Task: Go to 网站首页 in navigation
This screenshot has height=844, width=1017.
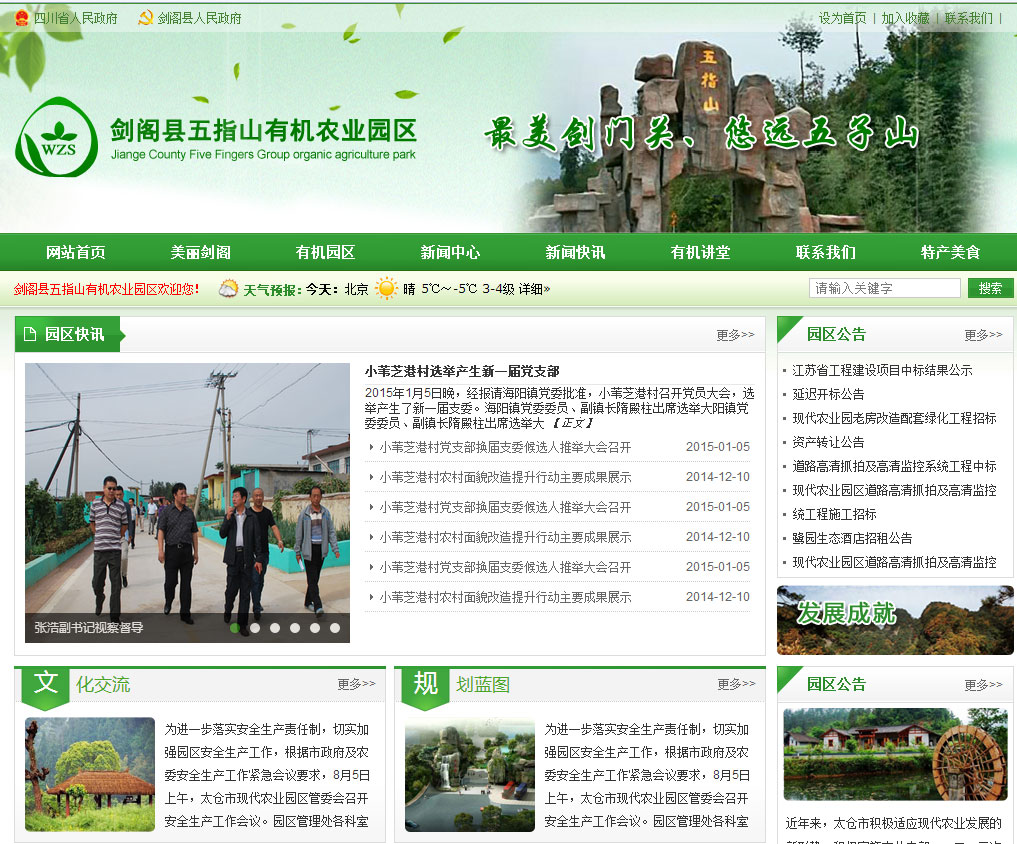Action: pos(75,252)
